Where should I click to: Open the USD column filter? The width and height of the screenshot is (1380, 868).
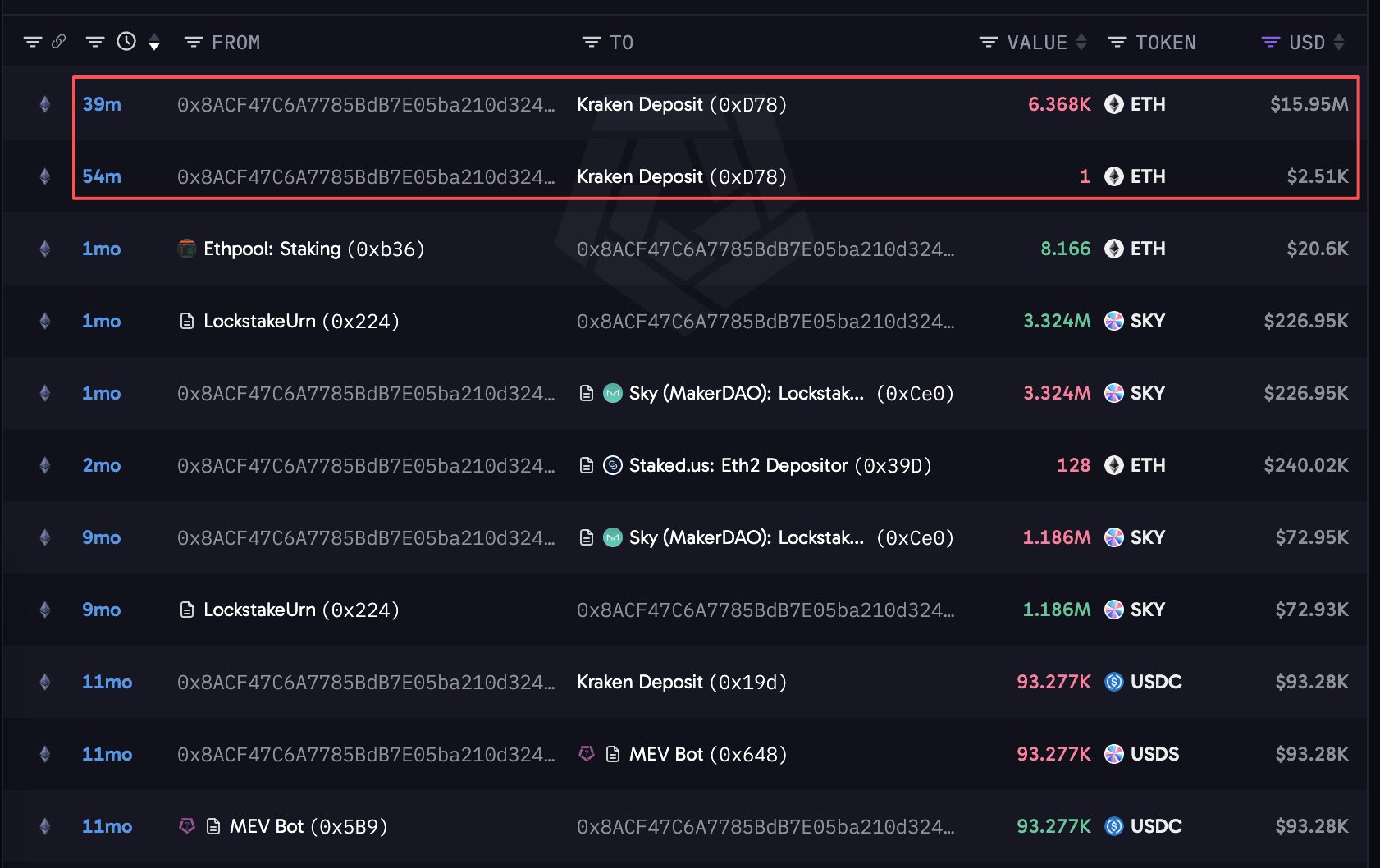[1270, 42]
